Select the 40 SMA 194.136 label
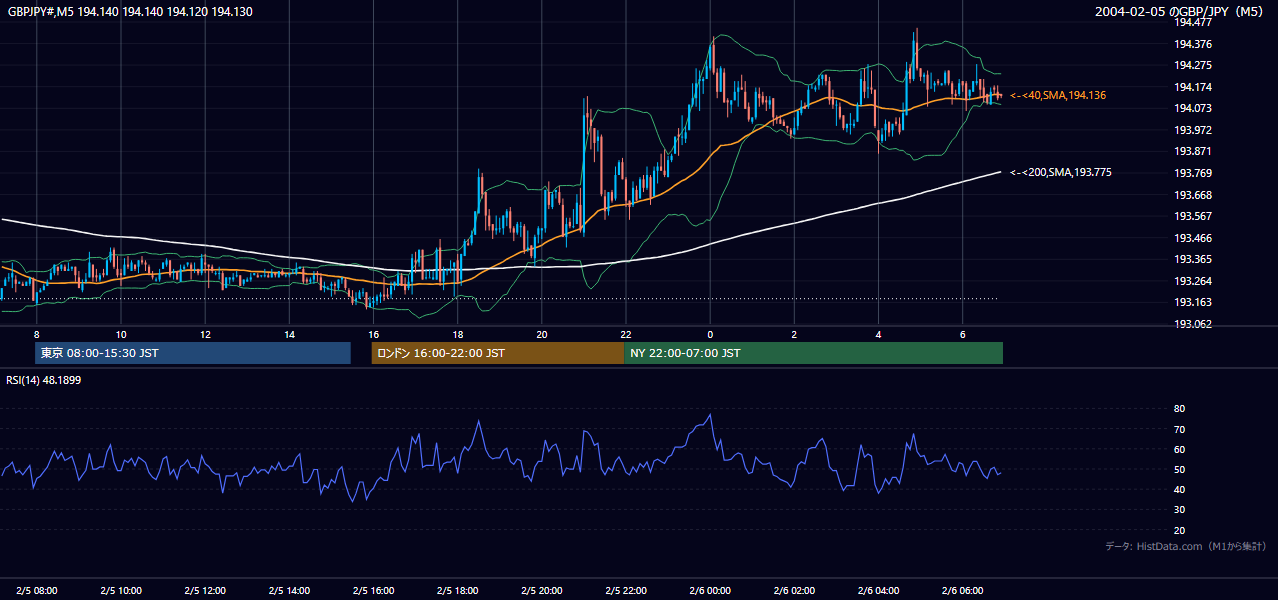1278x600 pixels. (1058, 95)
